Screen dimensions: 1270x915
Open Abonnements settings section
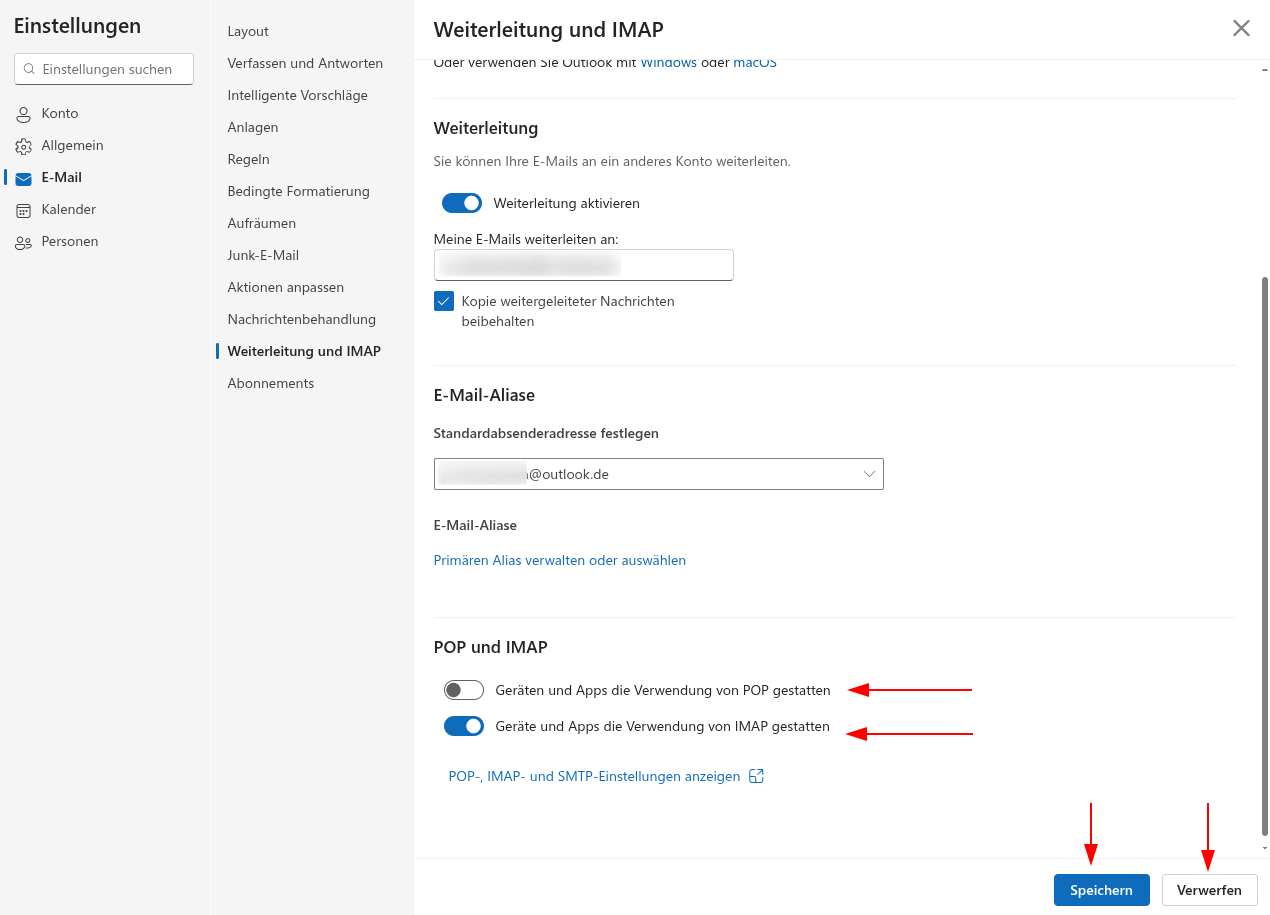[270, 383]
